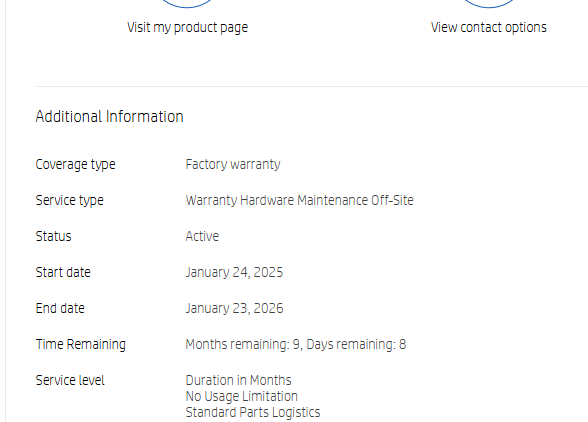Viewport: 588px width, 422px height.
Task: Click the circle icon above View contact options
Action: coord(489,3)
